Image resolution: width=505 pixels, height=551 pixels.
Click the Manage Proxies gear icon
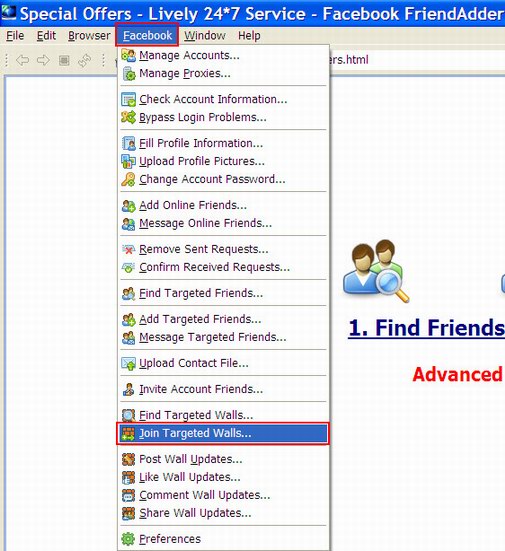pyautogui.click(x=128, y=74)
